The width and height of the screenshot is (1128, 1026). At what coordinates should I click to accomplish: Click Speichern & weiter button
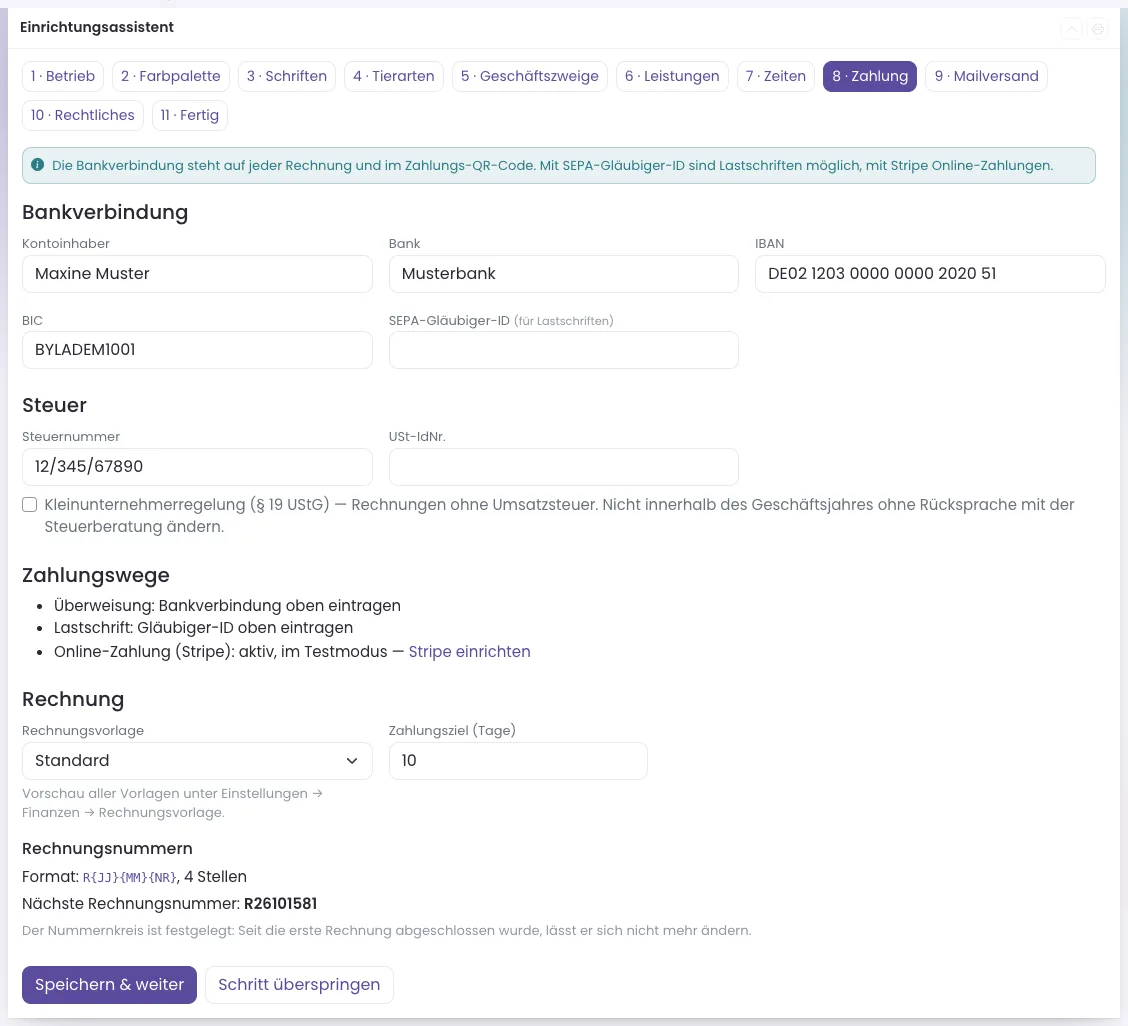click(109, 984)
